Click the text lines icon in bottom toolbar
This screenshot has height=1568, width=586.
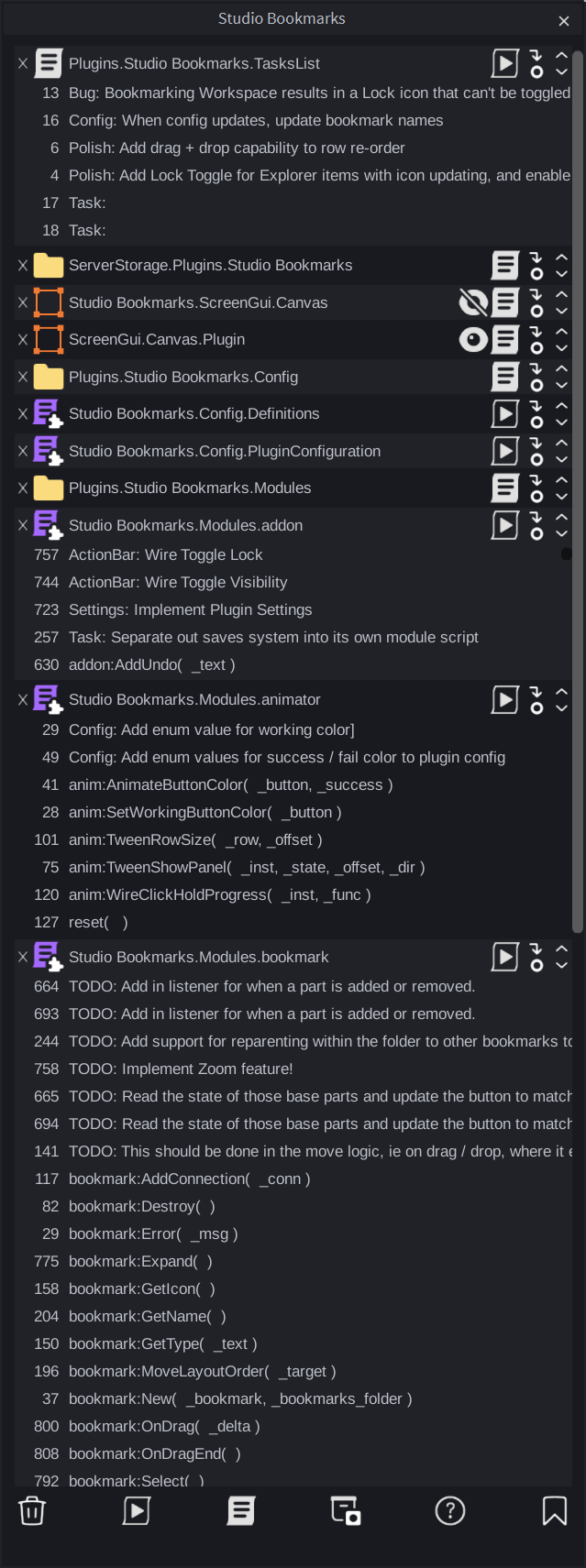point(241,1511)
